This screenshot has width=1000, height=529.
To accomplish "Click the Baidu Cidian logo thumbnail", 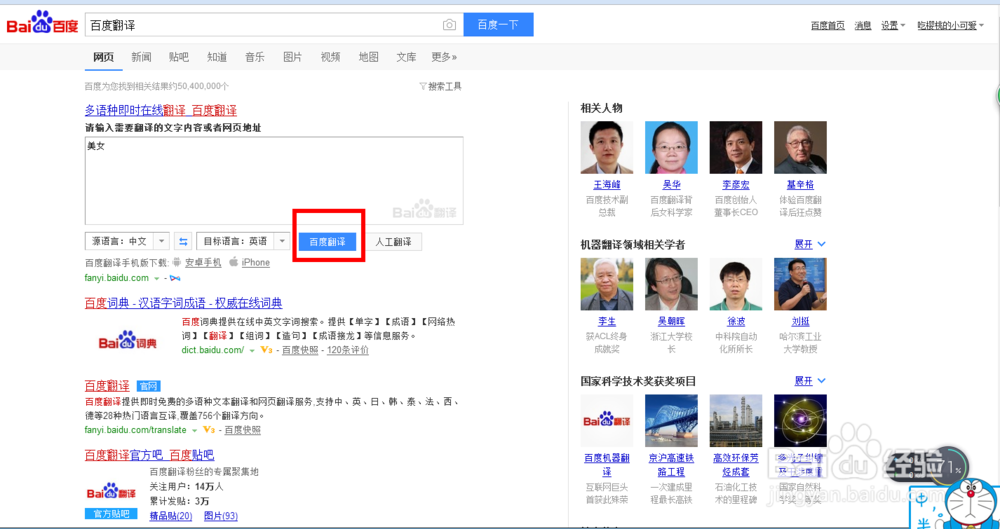I will (x=128, y=340).
